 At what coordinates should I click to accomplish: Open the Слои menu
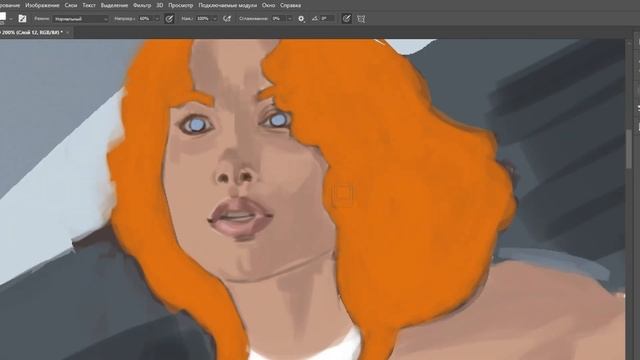point(71,5)
